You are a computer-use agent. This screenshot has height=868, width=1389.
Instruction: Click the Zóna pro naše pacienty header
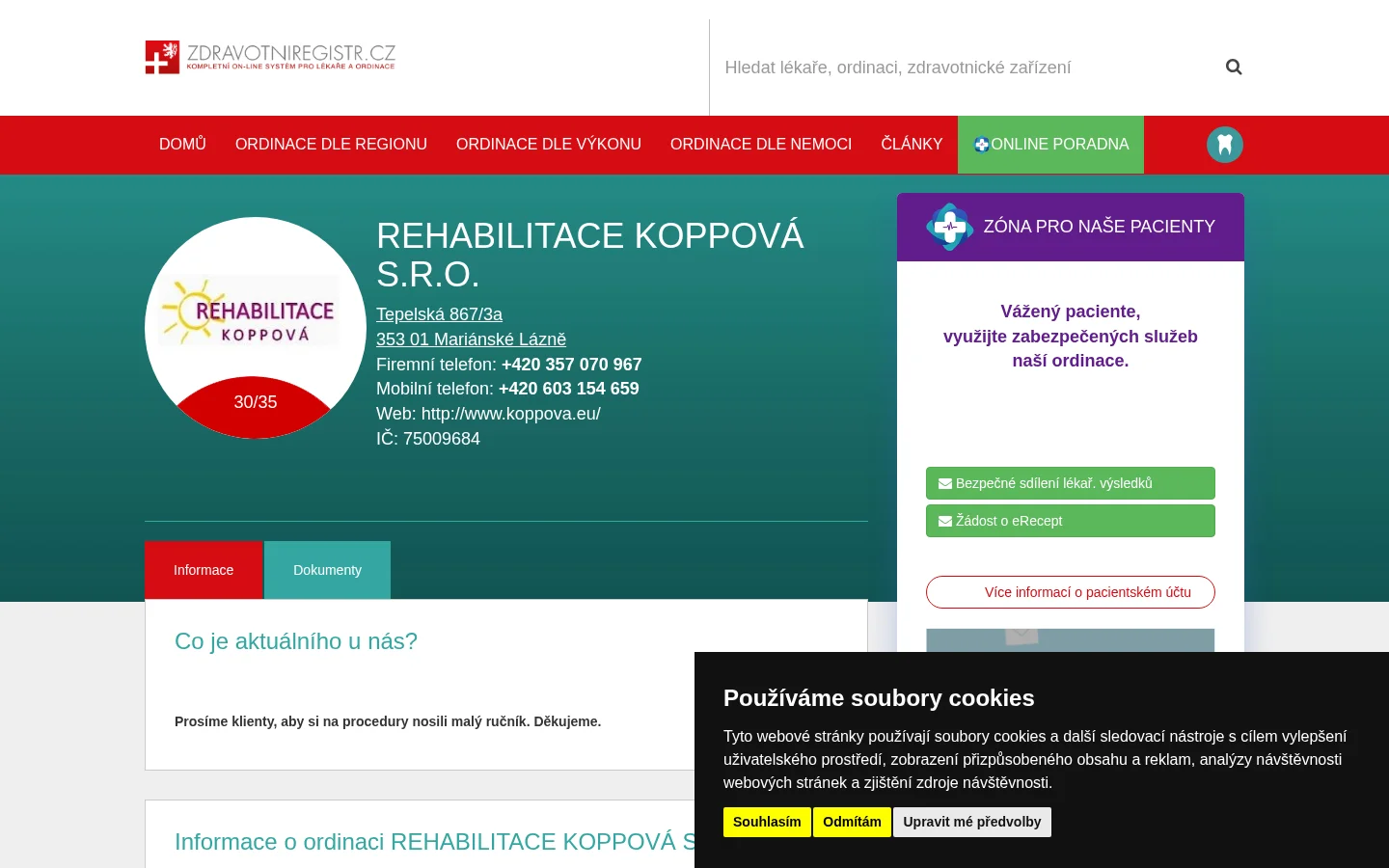[1071, 227]
